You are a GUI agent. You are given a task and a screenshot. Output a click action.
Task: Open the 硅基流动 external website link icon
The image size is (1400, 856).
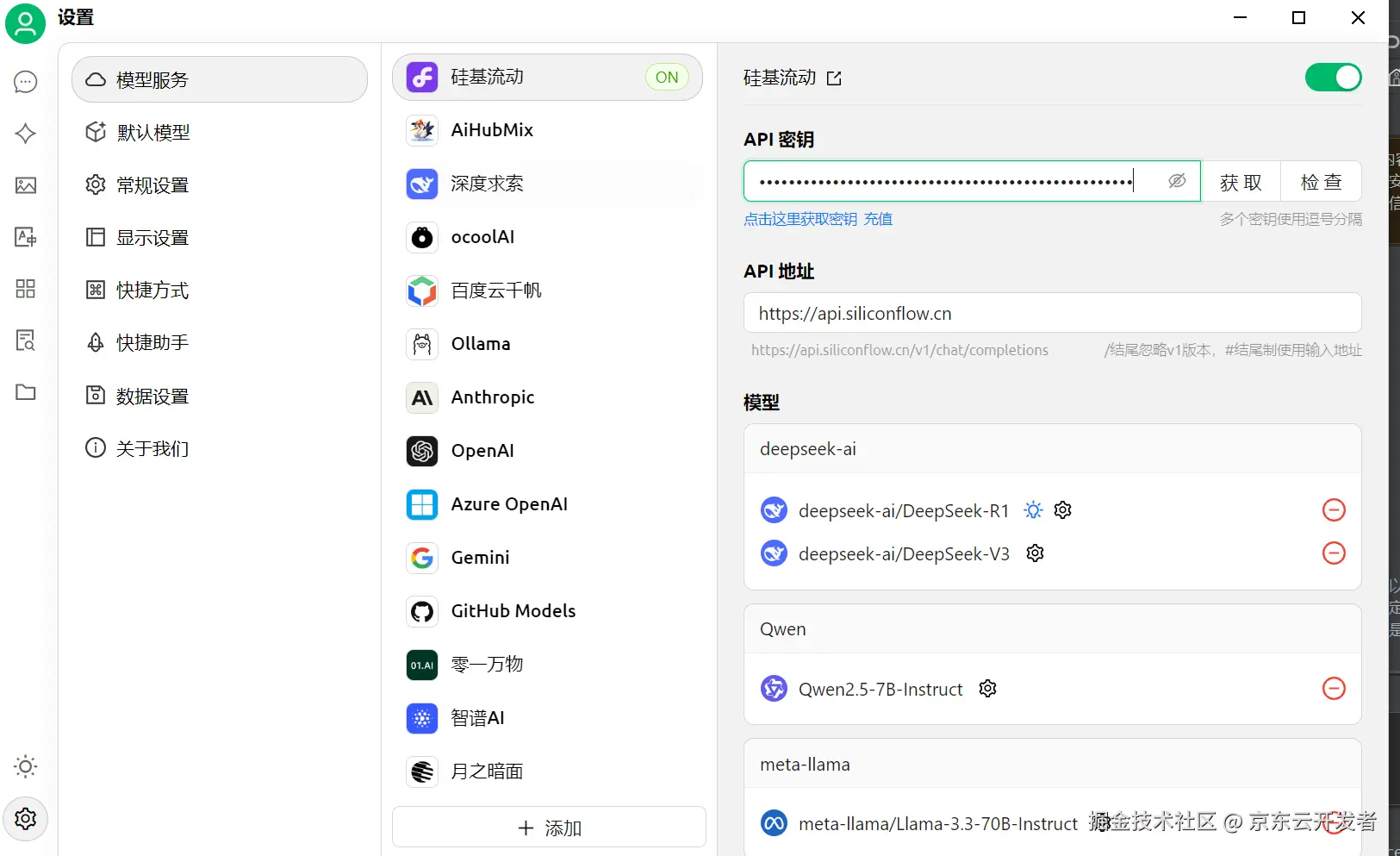[x=834, y=78]
